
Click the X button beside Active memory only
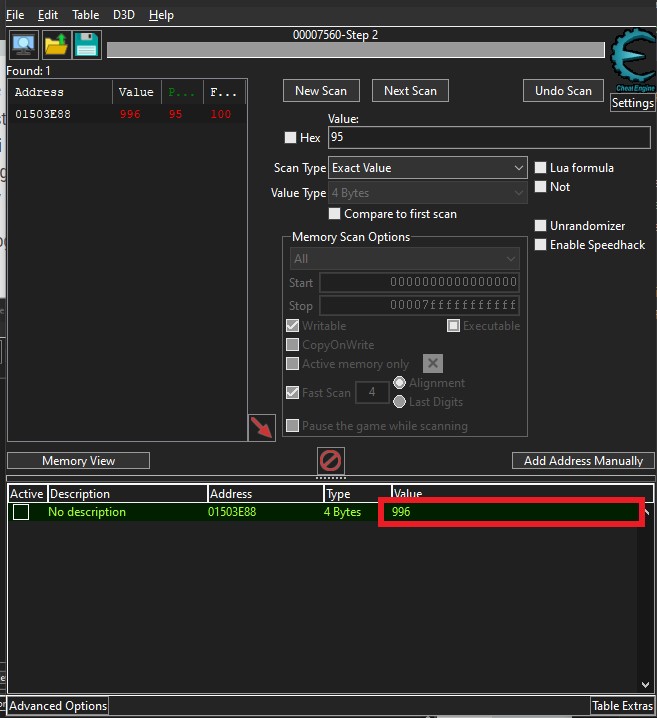(x=432, y=364)
